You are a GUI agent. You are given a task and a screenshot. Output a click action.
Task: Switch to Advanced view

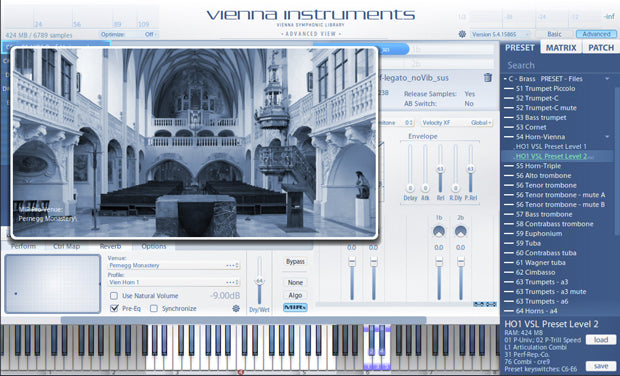click(596, 34)
